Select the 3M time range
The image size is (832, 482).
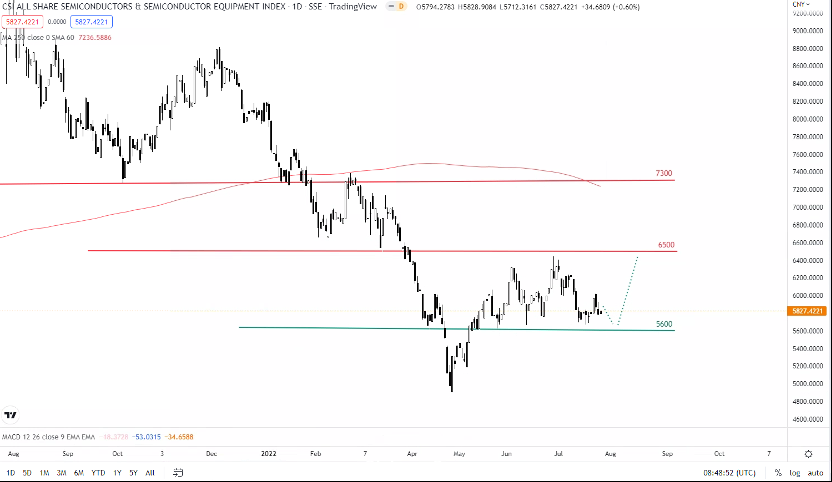click(62, 472)
